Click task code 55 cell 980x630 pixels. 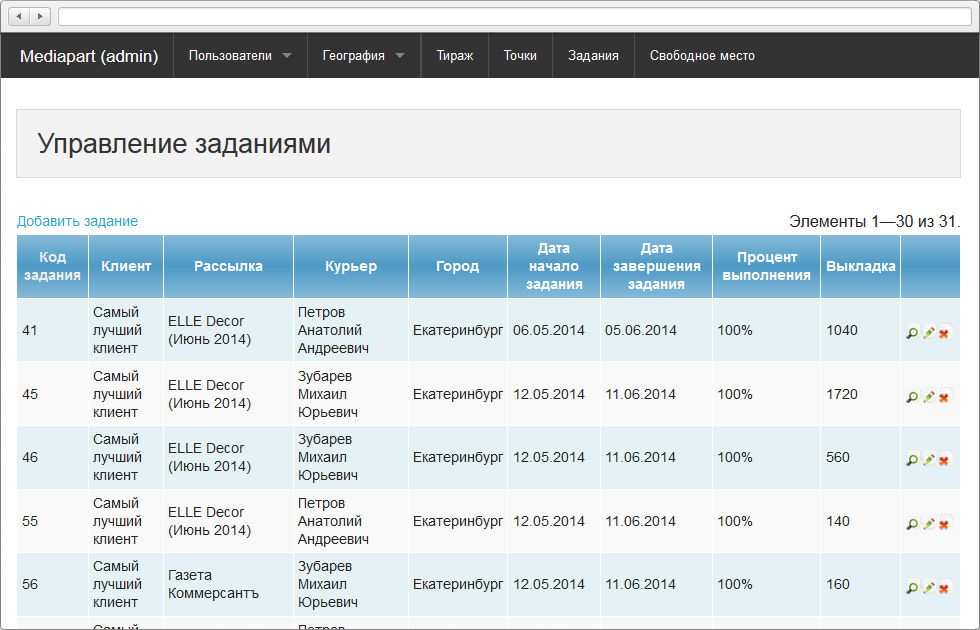click(52, 521)
